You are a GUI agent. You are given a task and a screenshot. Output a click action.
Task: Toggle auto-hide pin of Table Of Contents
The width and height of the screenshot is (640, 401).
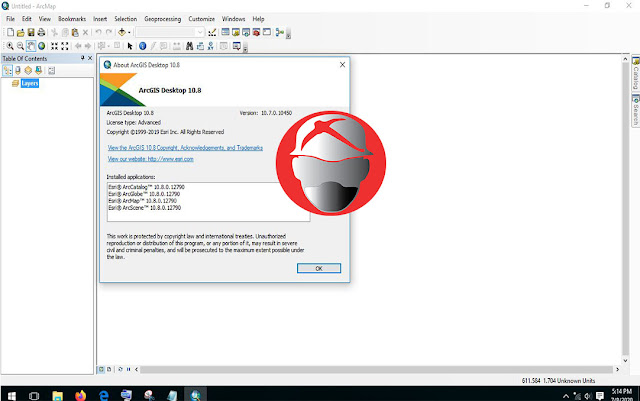(x=82, y=58)
